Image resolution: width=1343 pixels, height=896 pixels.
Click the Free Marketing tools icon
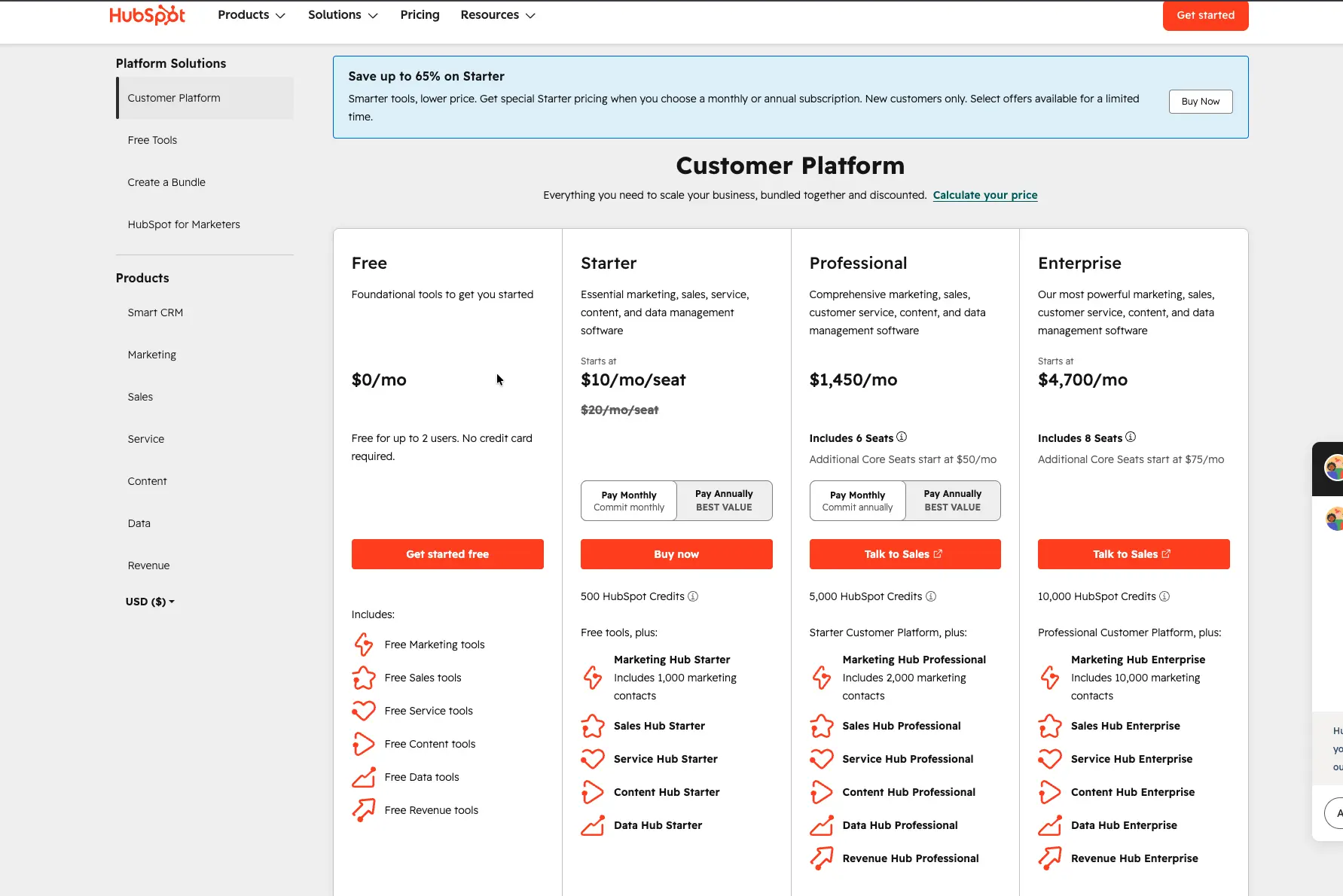(364, 645)
